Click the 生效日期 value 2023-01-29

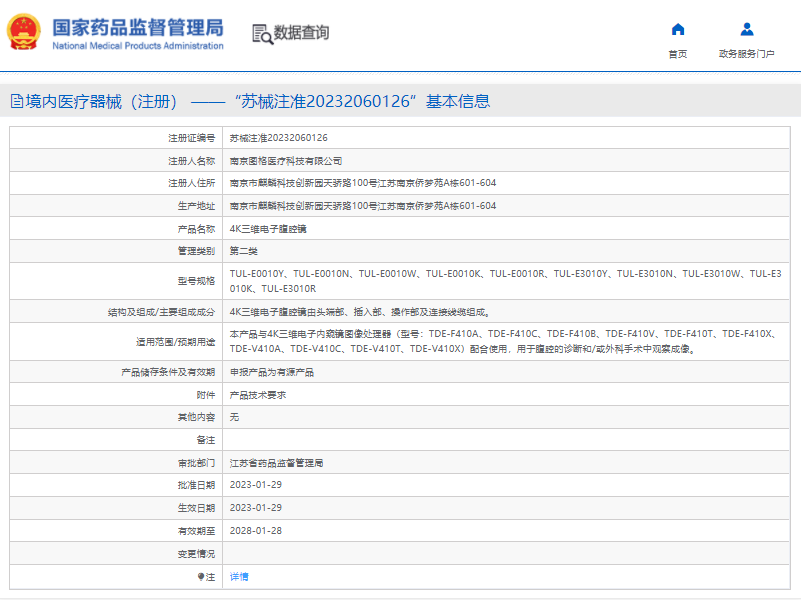coord(255,508)
